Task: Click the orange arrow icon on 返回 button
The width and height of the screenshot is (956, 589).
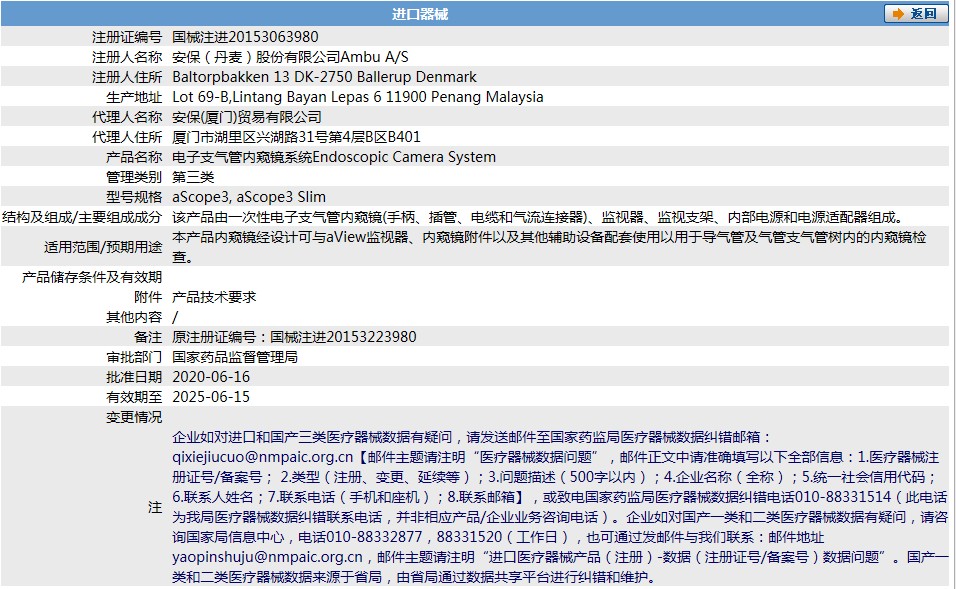Action: [898, 14]
